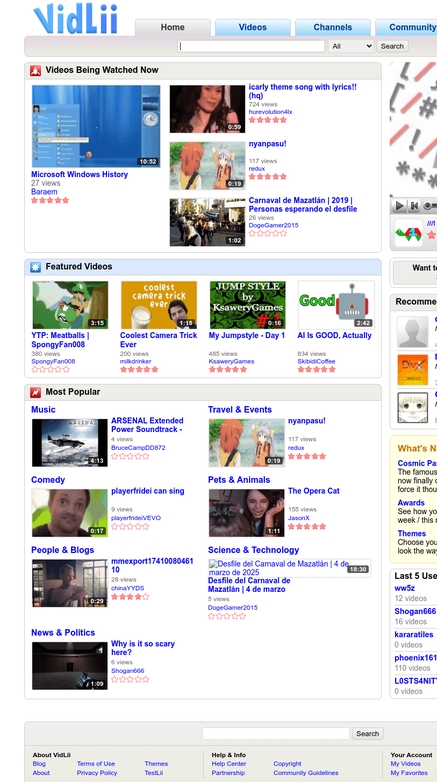This screenshot has height=782, width=437.
Task: Visit the SkibidiCoffee channel link
Action: coord(316,362)
